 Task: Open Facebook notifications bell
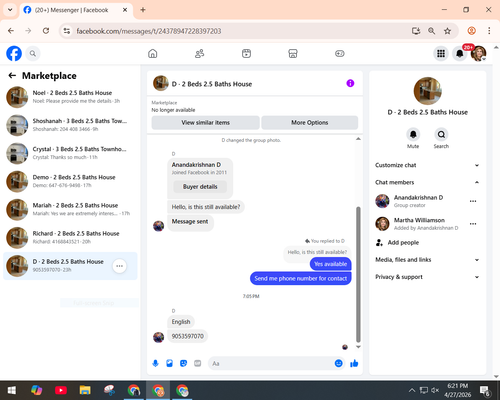click(x=460, y=53)
